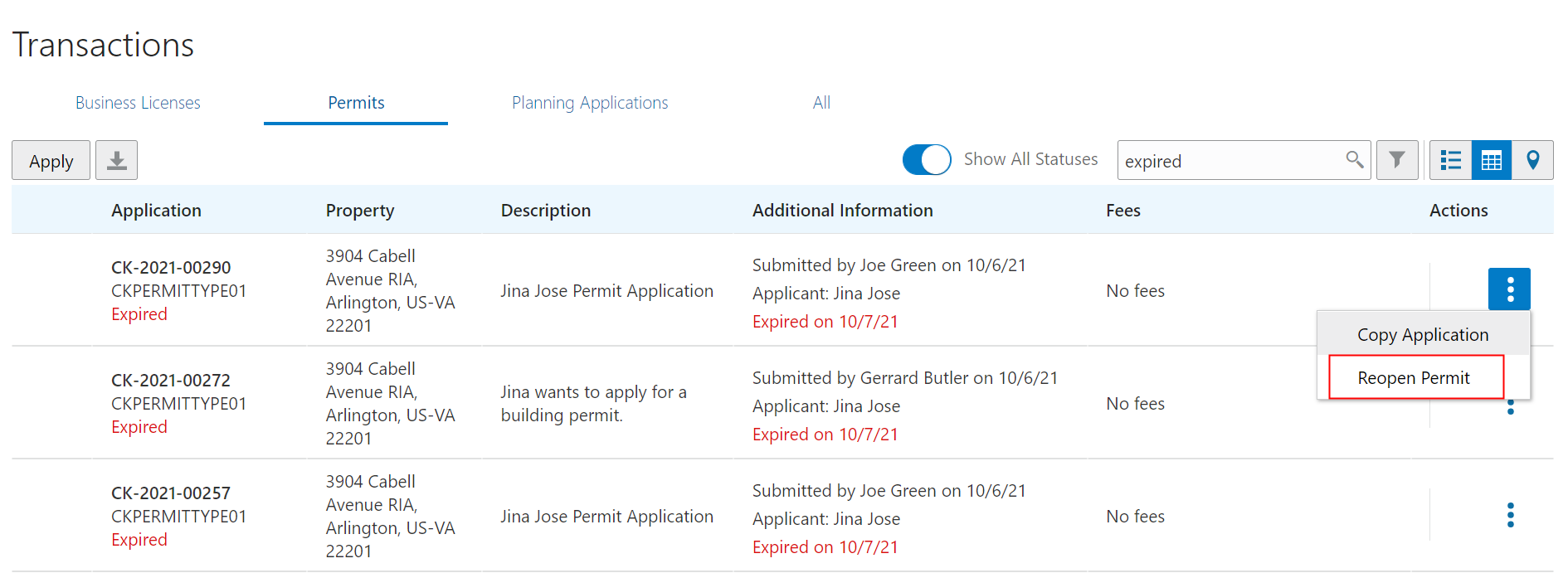Open application CK-2021-00290
Viewport: 1568px width, 573px height.
(x=171, y=268)
